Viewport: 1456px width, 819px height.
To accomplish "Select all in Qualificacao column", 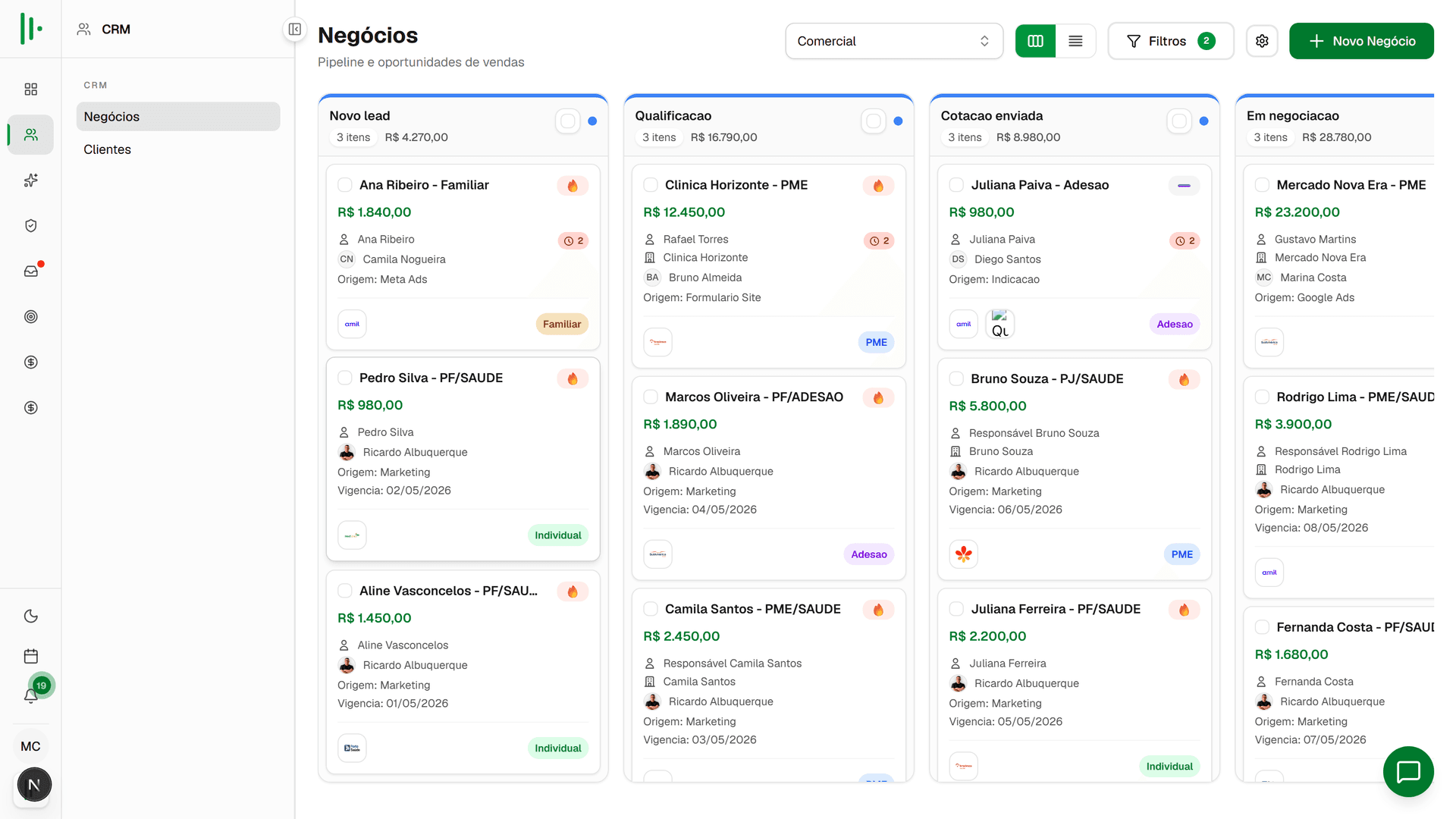I will point(874,121).
